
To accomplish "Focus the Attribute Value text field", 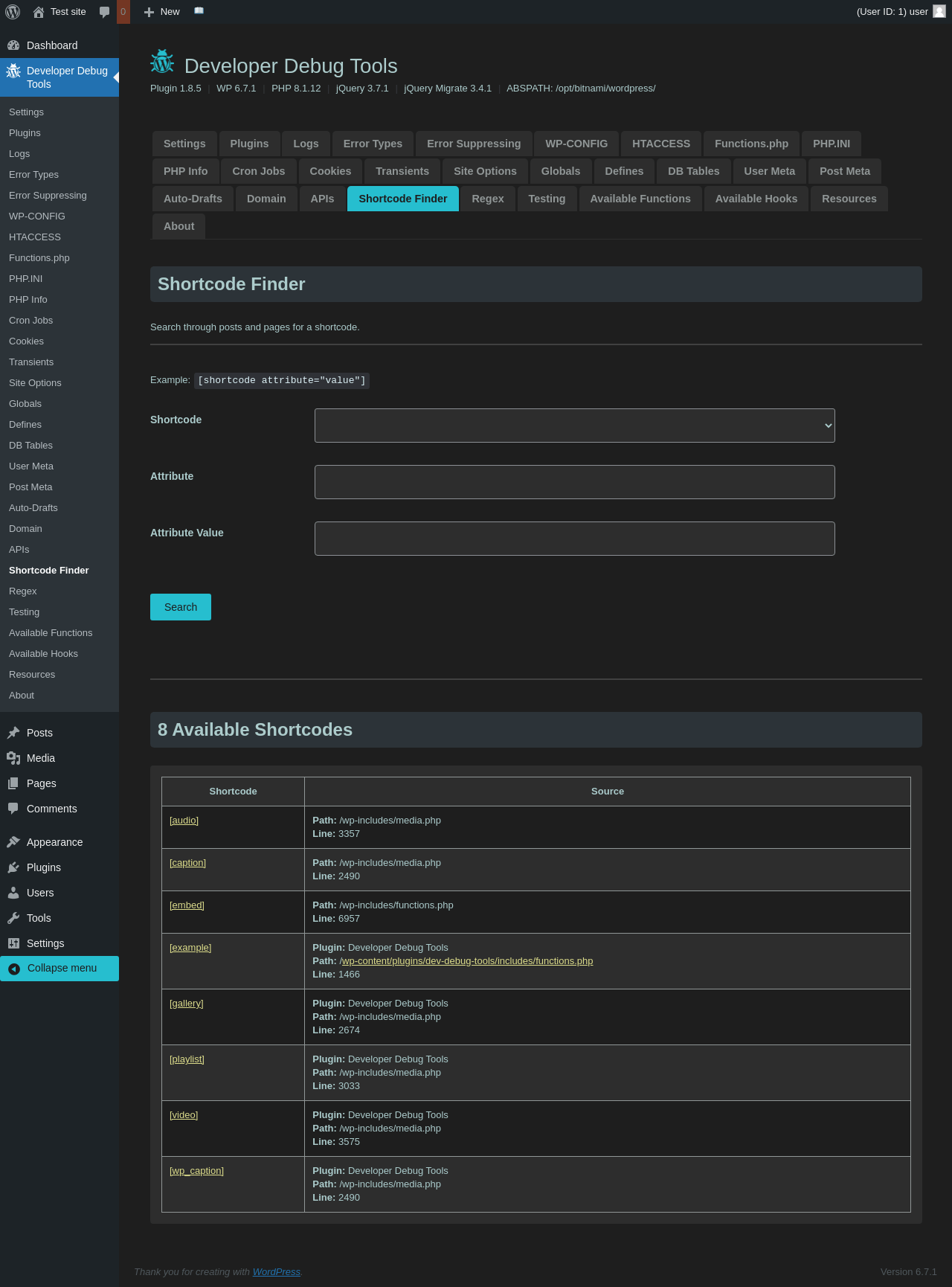I will 574,539.
